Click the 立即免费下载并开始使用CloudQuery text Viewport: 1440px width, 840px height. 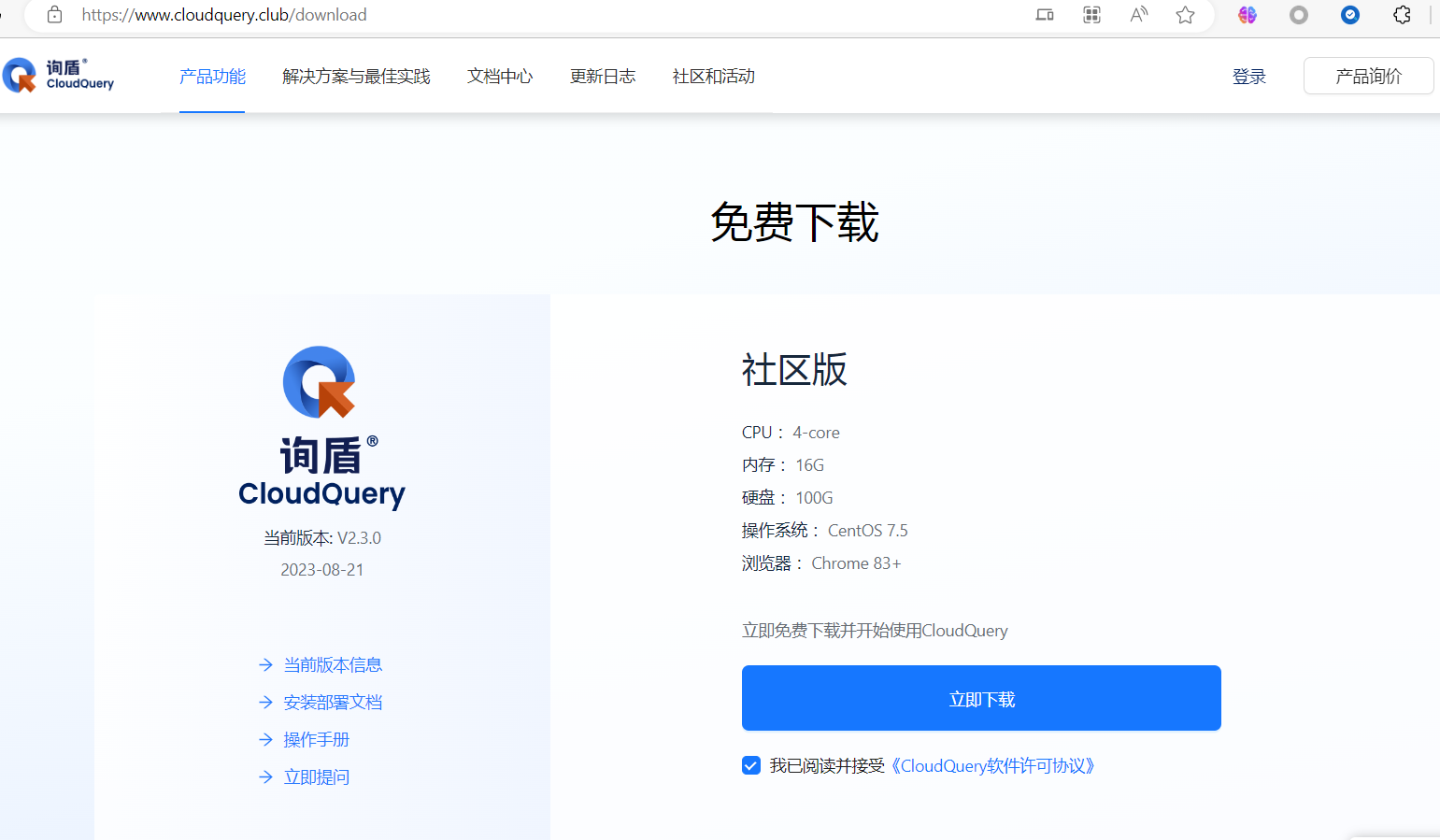875,631
